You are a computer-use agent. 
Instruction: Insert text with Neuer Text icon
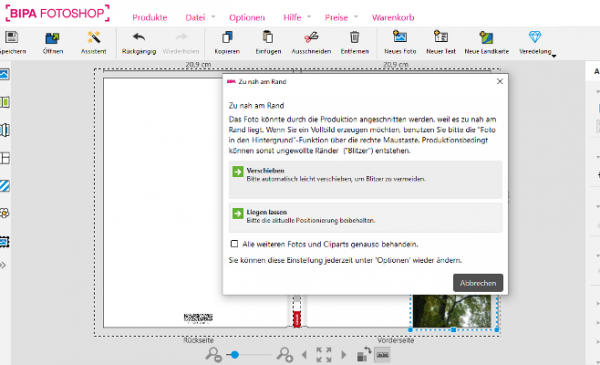(441, 37)
